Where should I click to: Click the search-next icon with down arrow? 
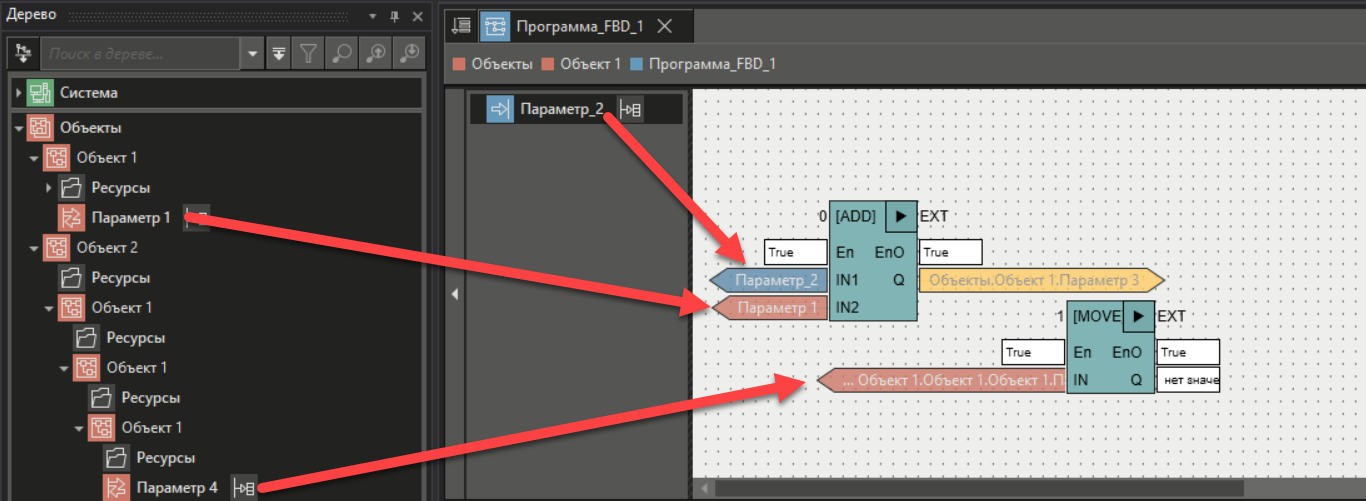409,53
